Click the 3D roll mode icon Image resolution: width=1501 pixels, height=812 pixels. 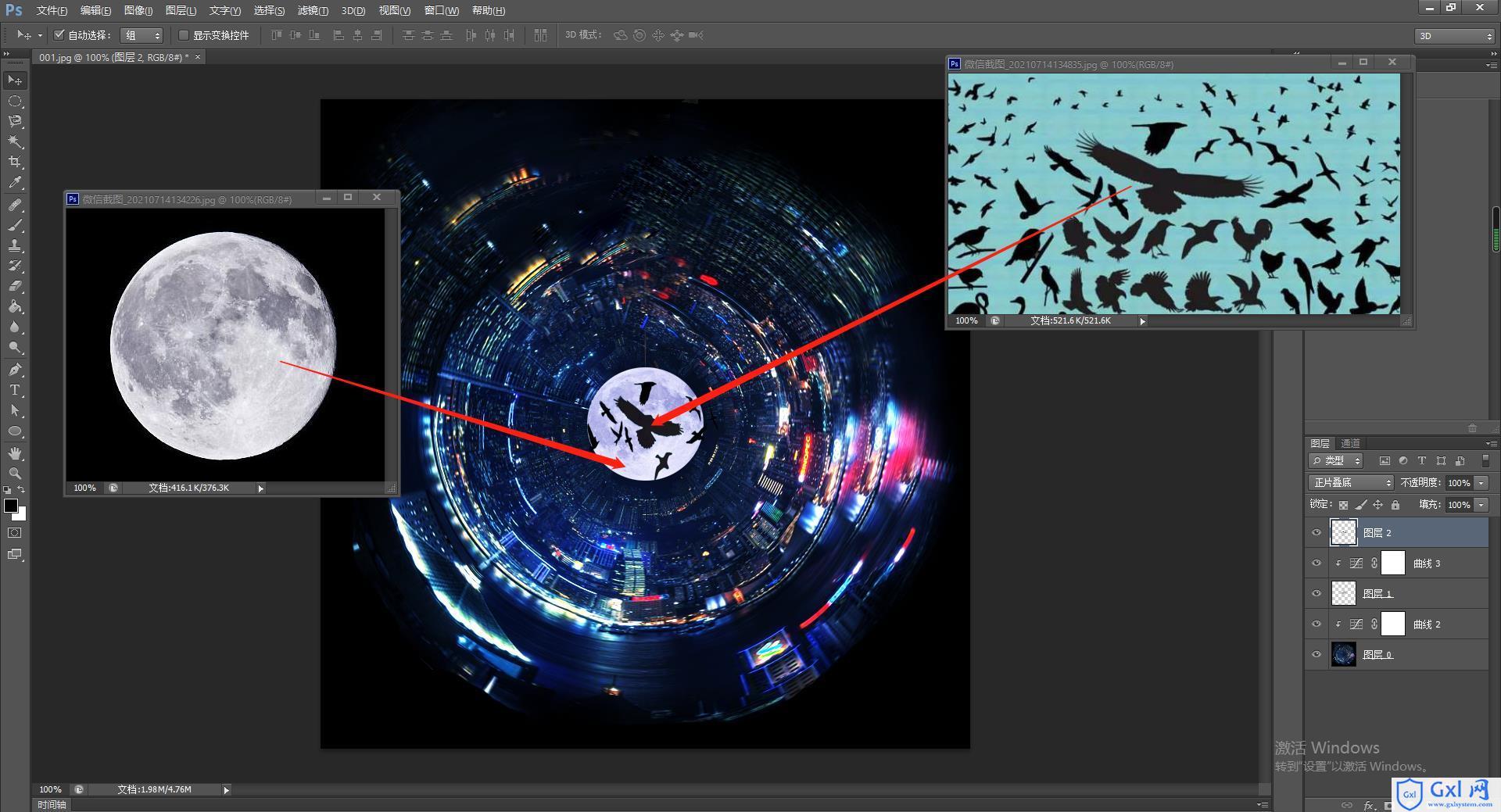click(x=639, y=35)
